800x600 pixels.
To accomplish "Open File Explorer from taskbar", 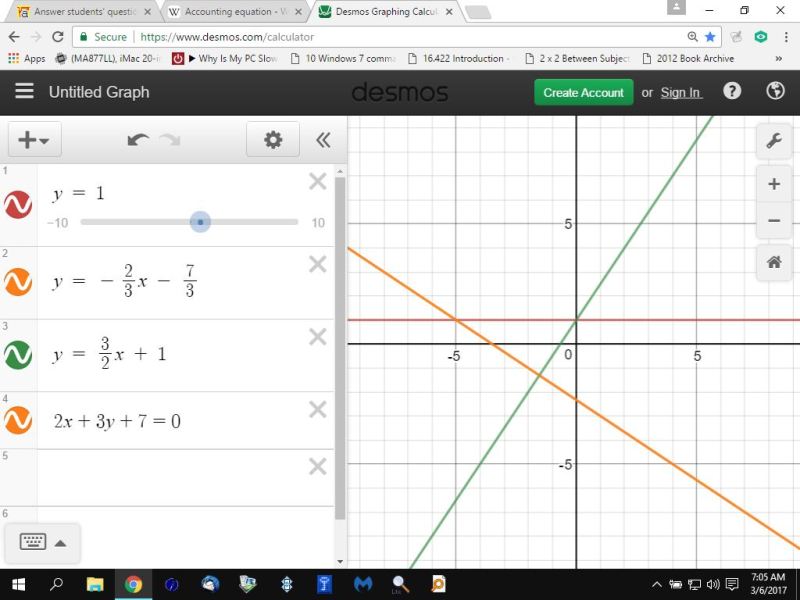I will point(95,585).
